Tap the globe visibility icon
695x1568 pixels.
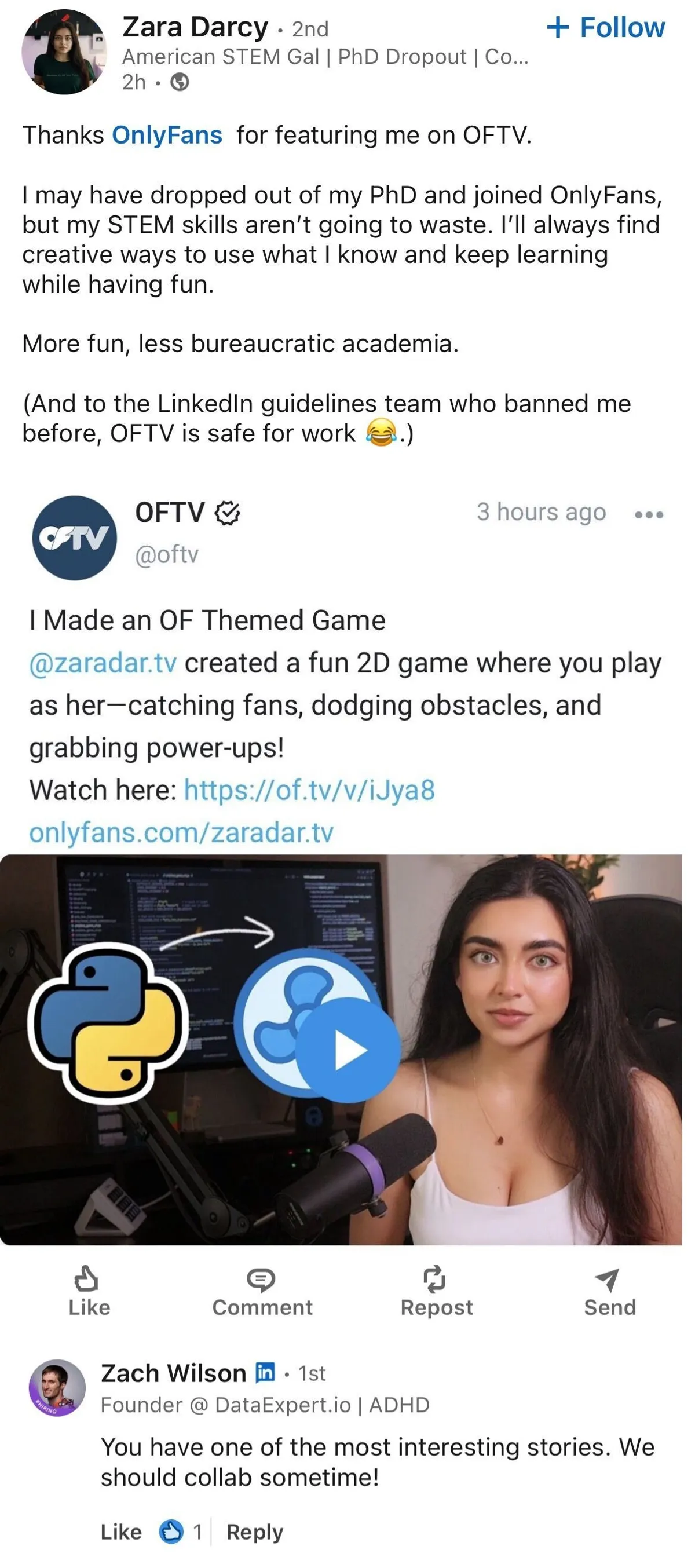pos(180,82)
